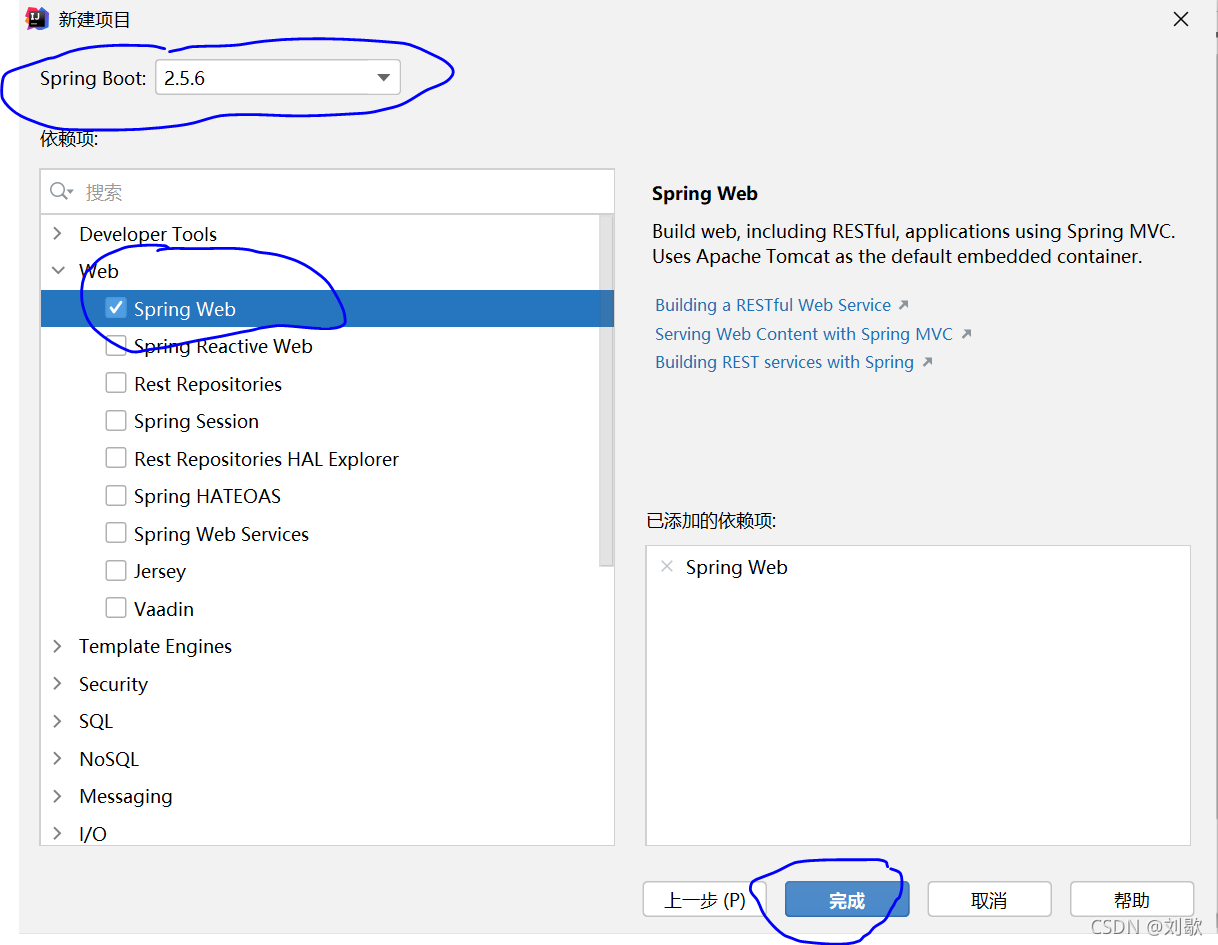This screenshot has height=945, width=1218.
Task: Focus the dependency search field
Action: tap(328, 192)
